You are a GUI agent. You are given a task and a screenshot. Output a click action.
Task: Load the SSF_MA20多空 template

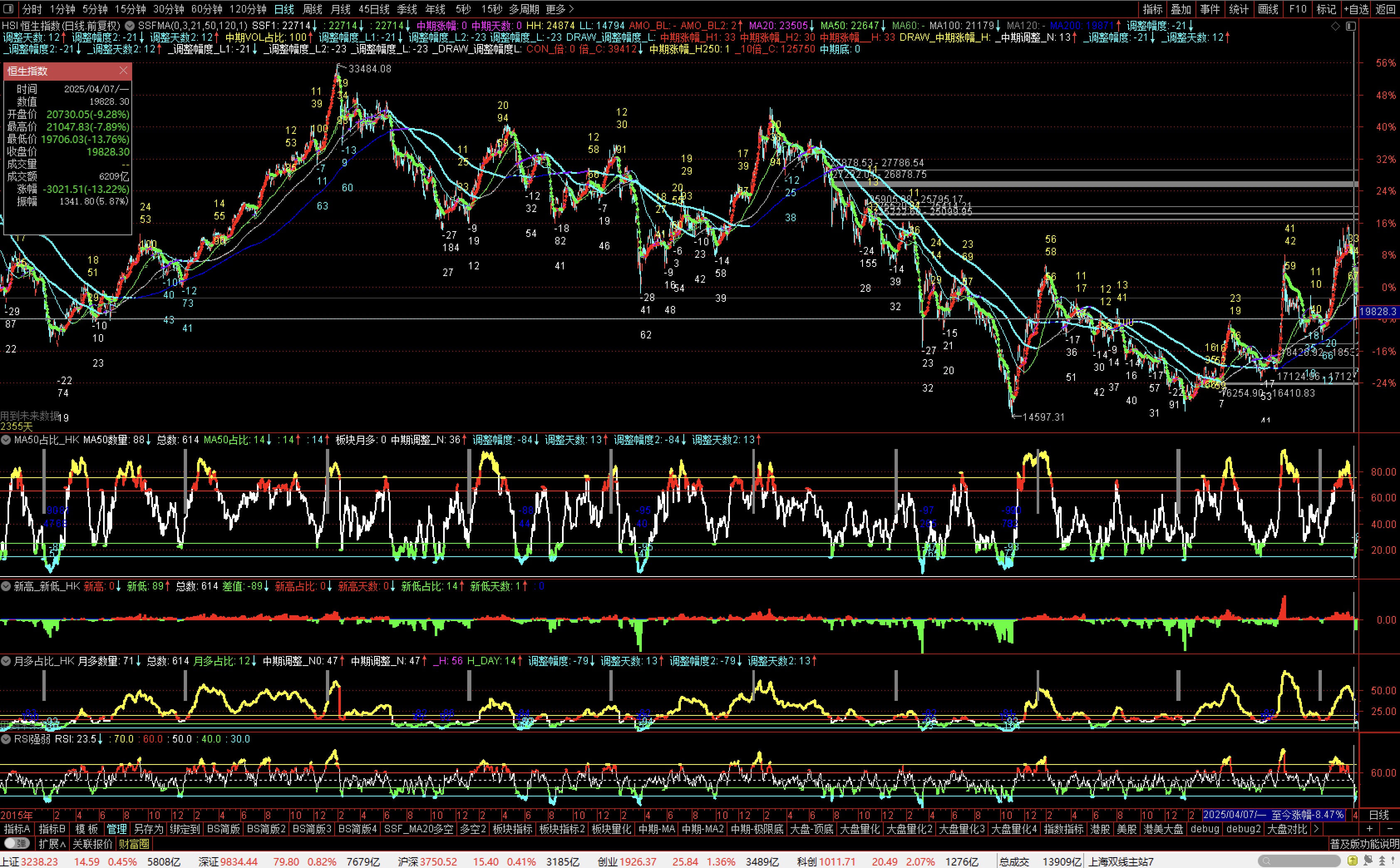(x=419, y=829)
